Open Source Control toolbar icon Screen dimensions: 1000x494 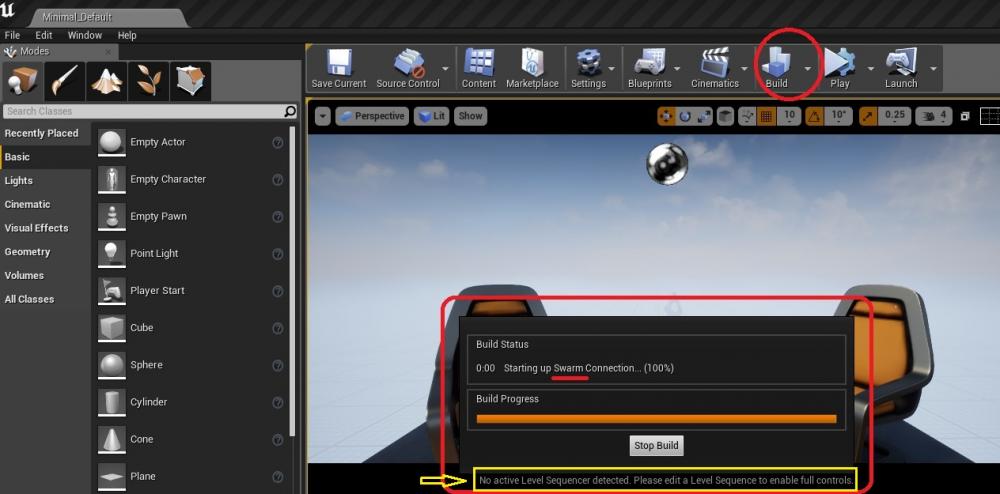(409, 62)
